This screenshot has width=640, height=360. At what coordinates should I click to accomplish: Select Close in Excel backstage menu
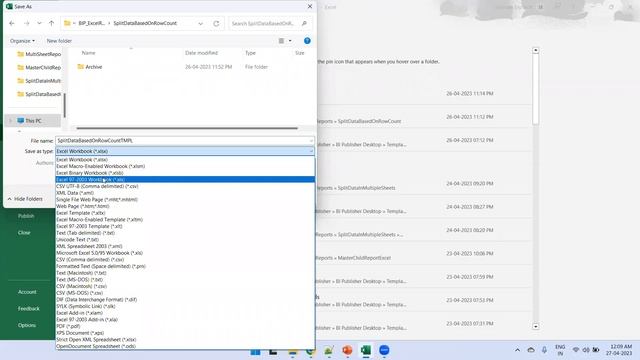point(24,233)
